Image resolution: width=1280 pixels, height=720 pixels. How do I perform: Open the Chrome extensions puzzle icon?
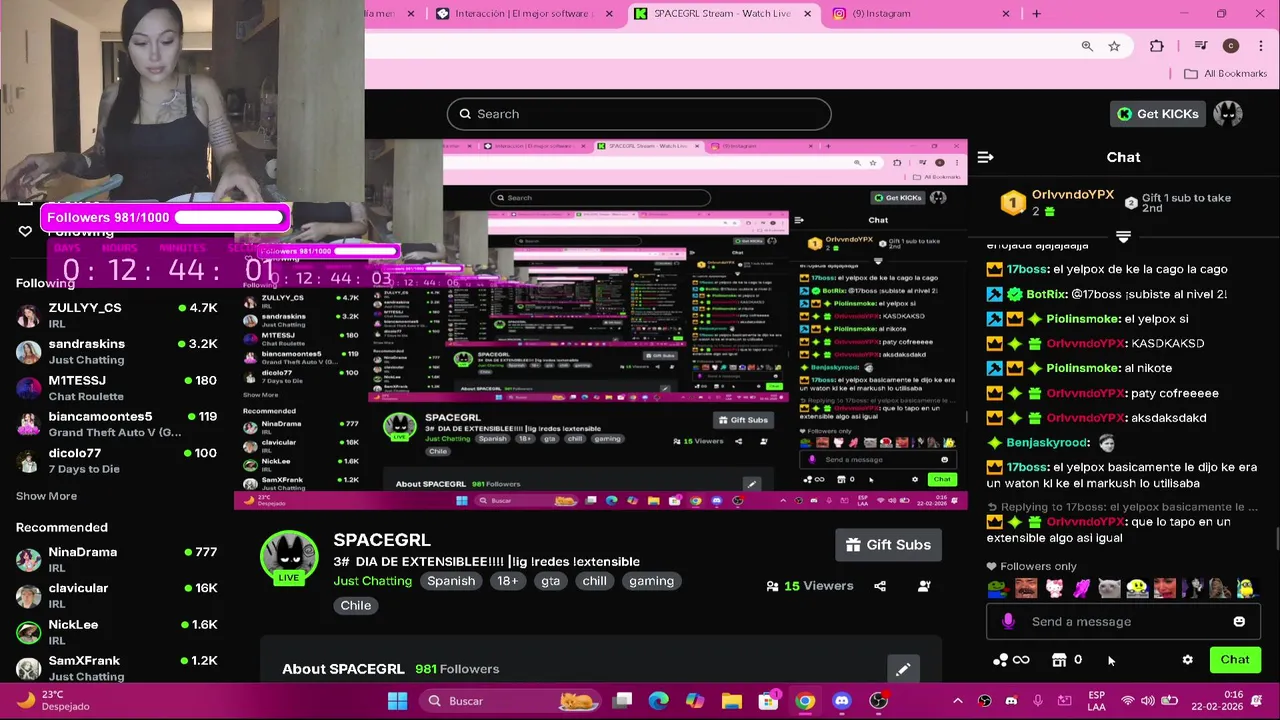1157,46
